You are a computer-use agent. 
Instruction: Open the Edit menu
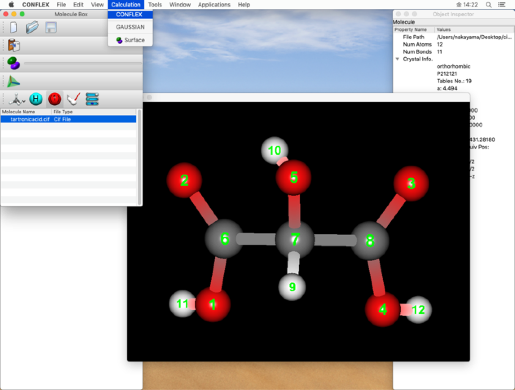pos(78,5)
